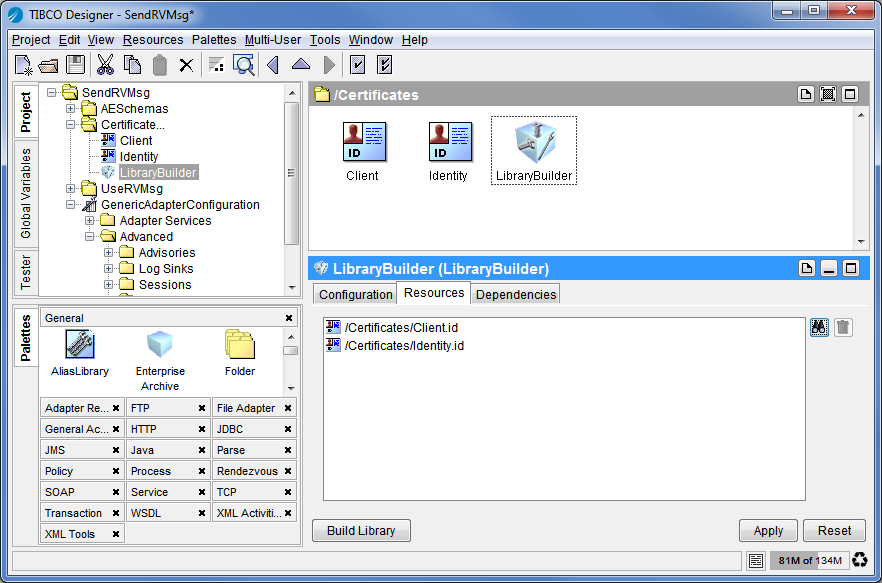Click the Cut scissors icon
This screenshot has height=583, width=882.
(105, 65)
